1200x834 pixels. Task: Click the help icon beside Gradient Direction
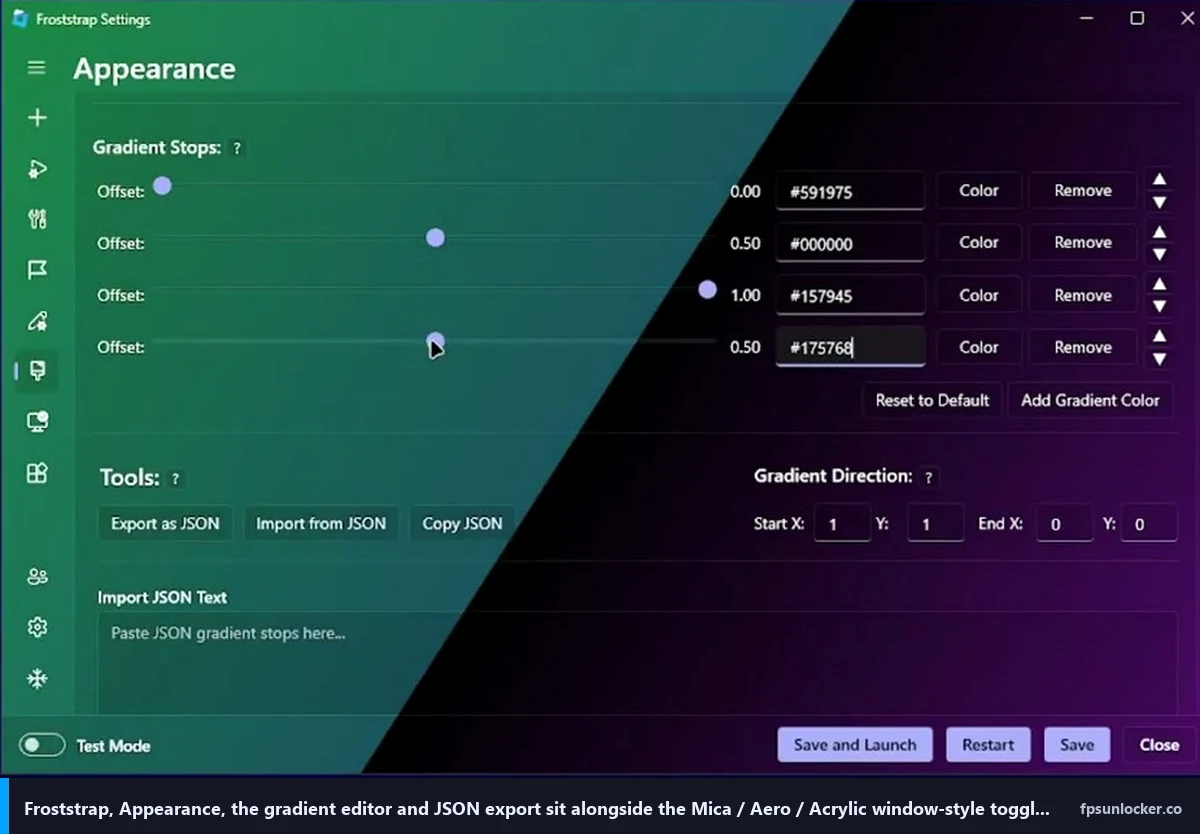928,478
